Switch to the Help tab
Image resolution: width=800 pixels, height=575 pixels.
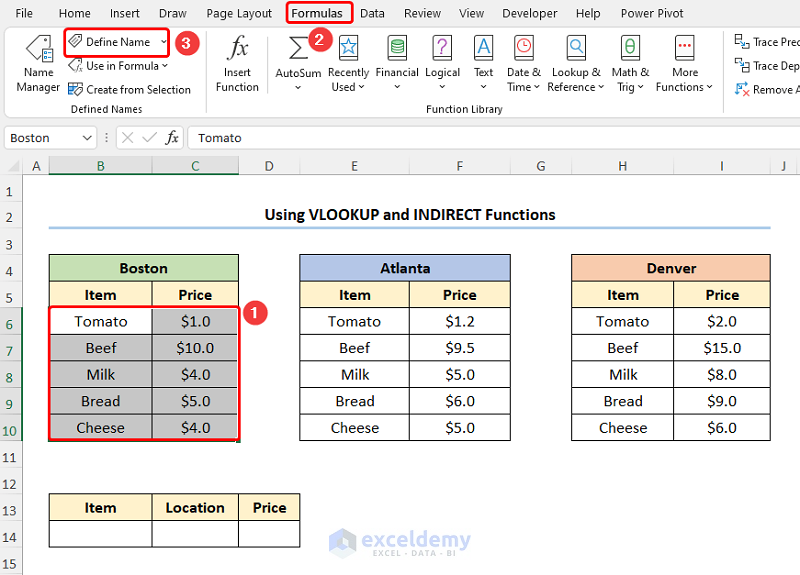point(588,13)
